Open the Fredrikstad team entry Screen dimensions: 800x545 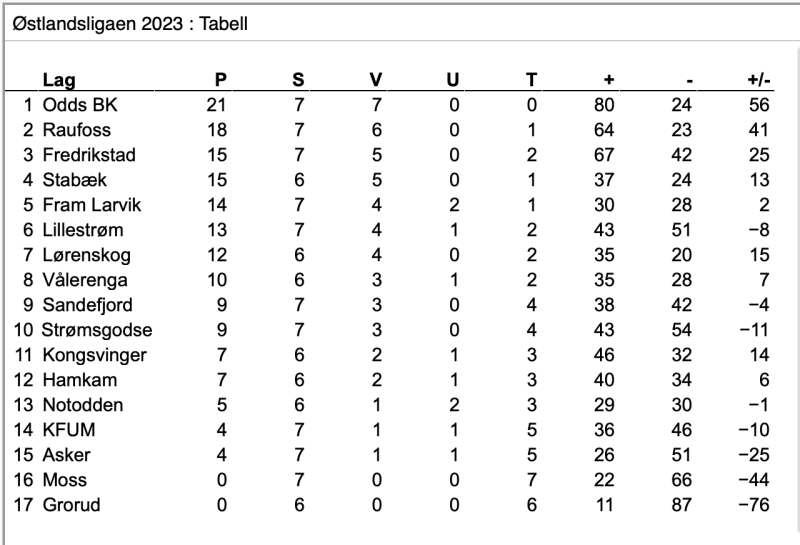point(89,155)
